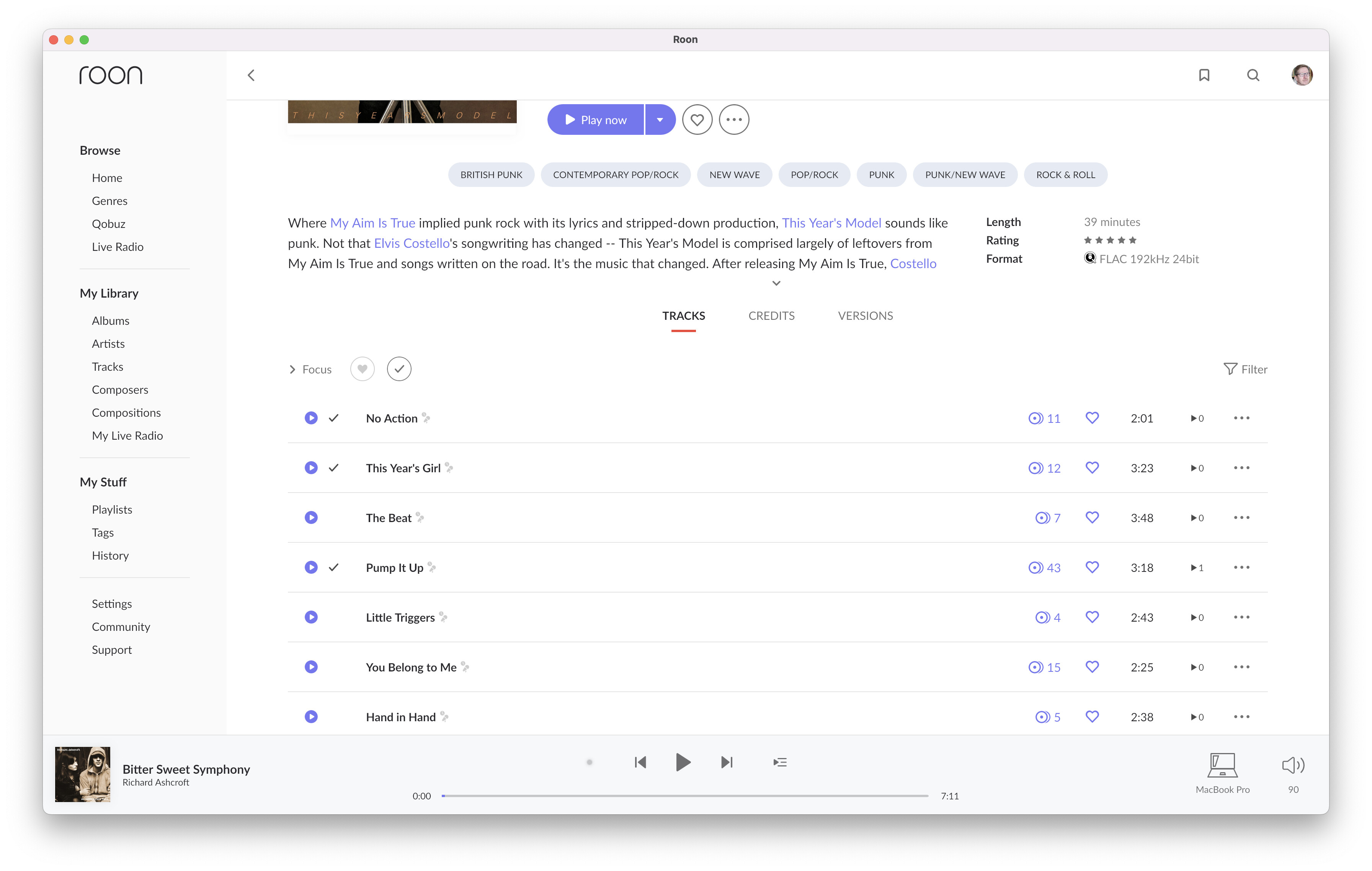This screenshot has width=1372, height=871.
Task: Favorite the Pump It Up track
Action: (x=1092, y=567)
